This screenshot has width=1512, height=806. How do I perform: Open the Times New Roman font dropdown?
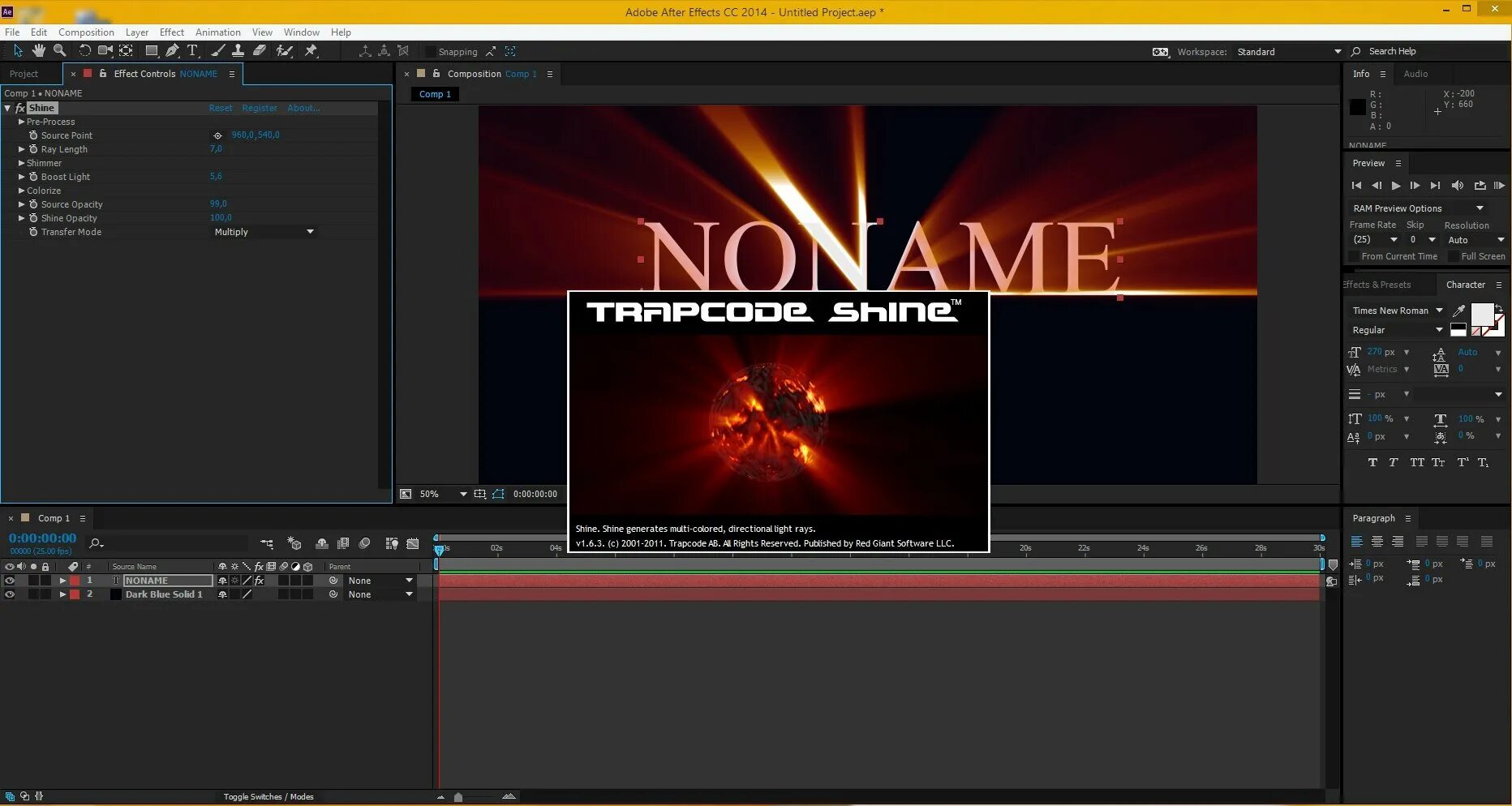point(1397,311)
